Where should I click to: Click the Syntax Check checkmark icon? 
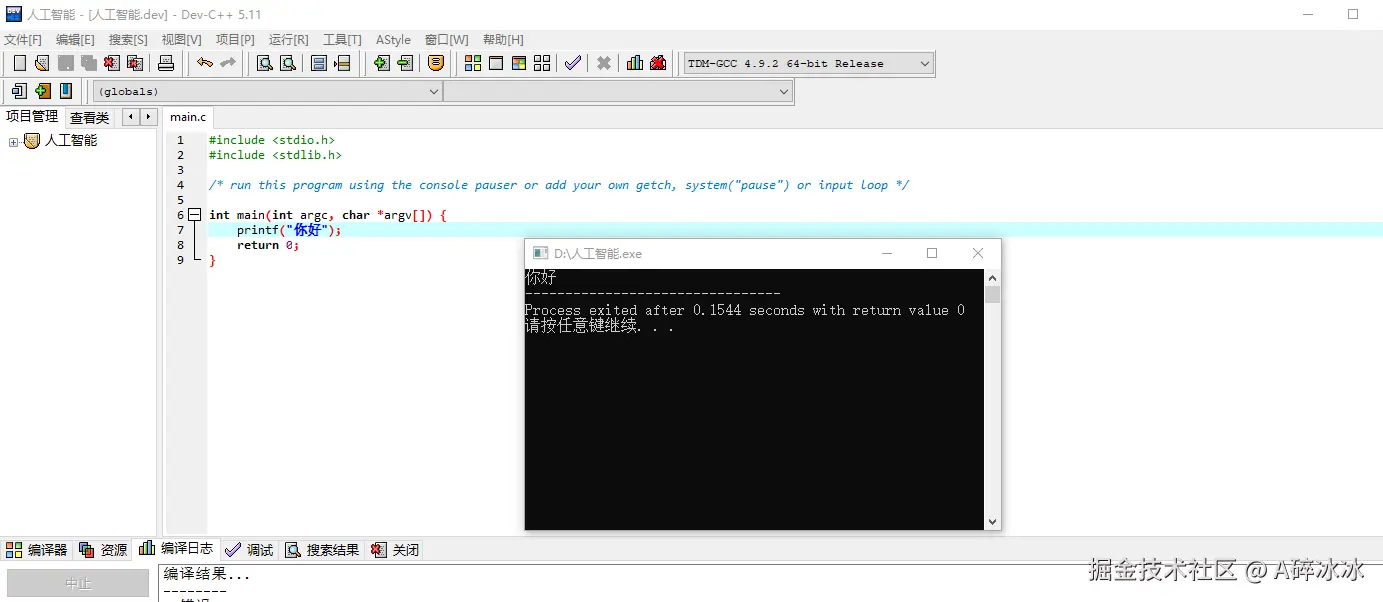(x=573, y=63)
